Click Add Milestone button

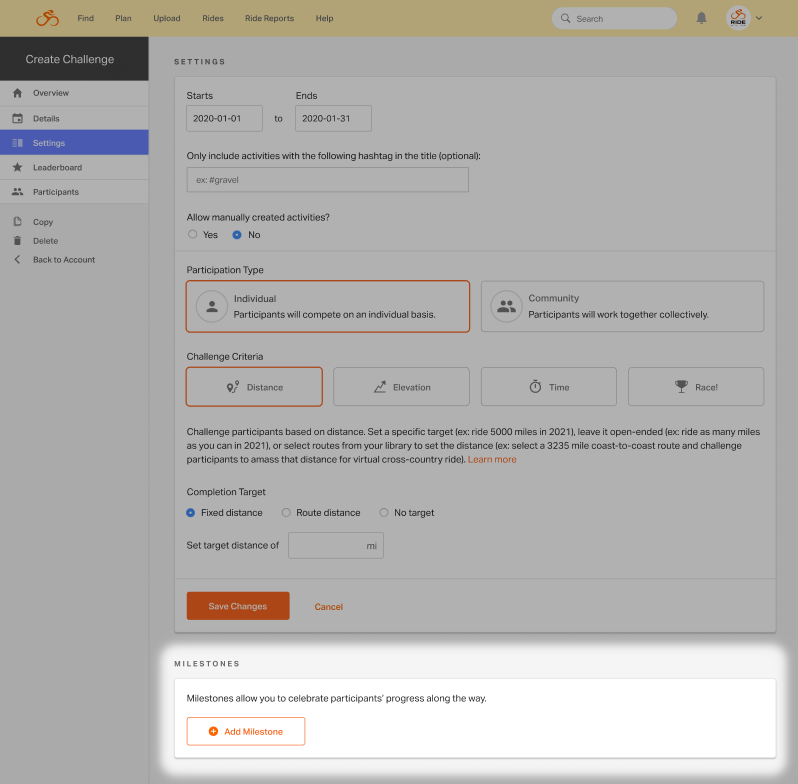[x=246, y=732]
